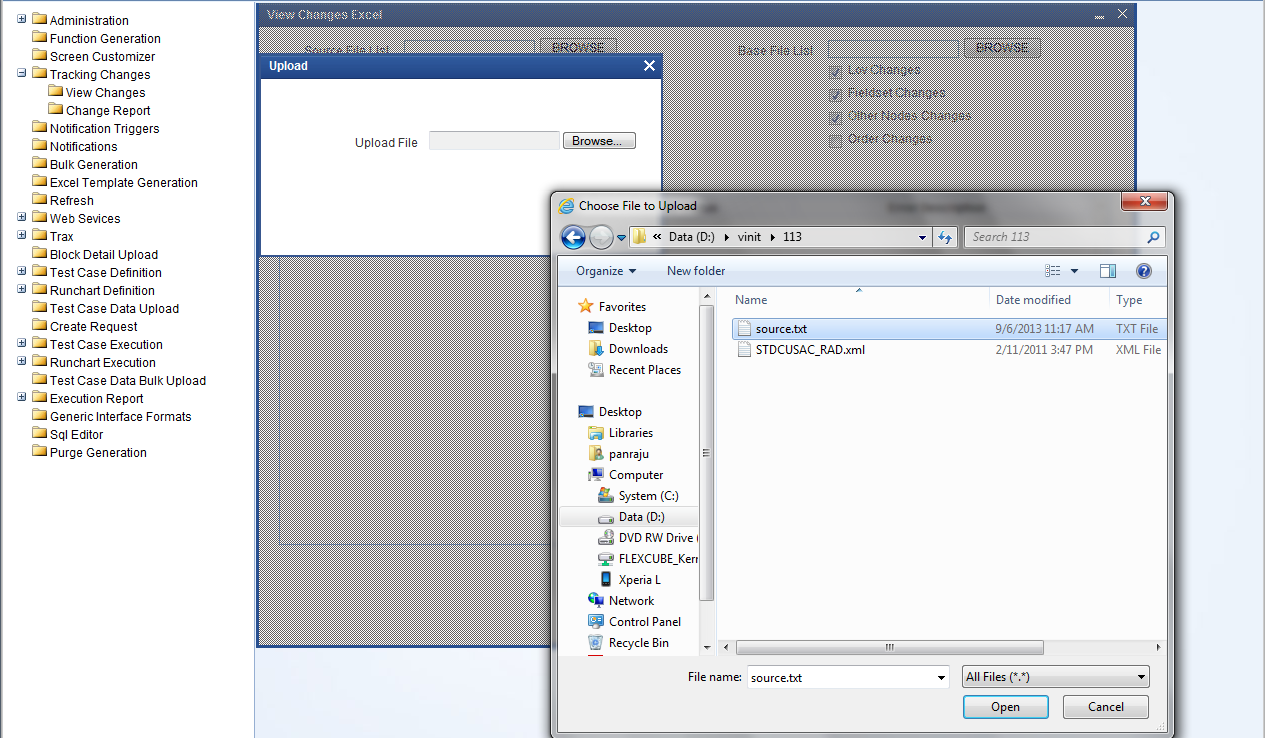Open the Organize dropdown menu
This screenshot has width=1265, height=738.
(606, 271)
